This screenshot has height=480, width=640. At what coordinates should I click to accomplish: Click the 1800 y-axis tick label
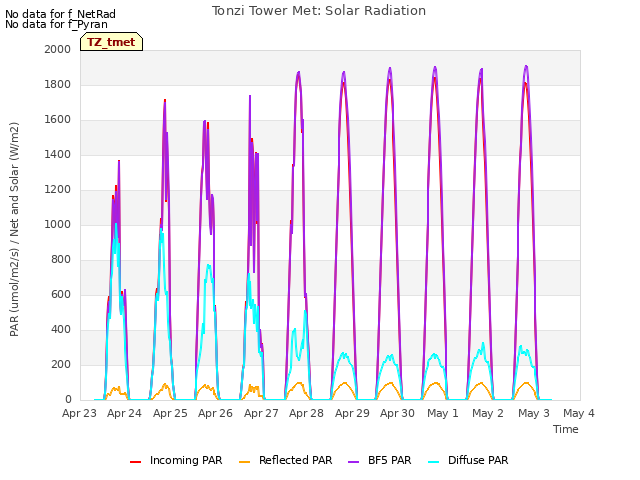click(x=58, y=84)
